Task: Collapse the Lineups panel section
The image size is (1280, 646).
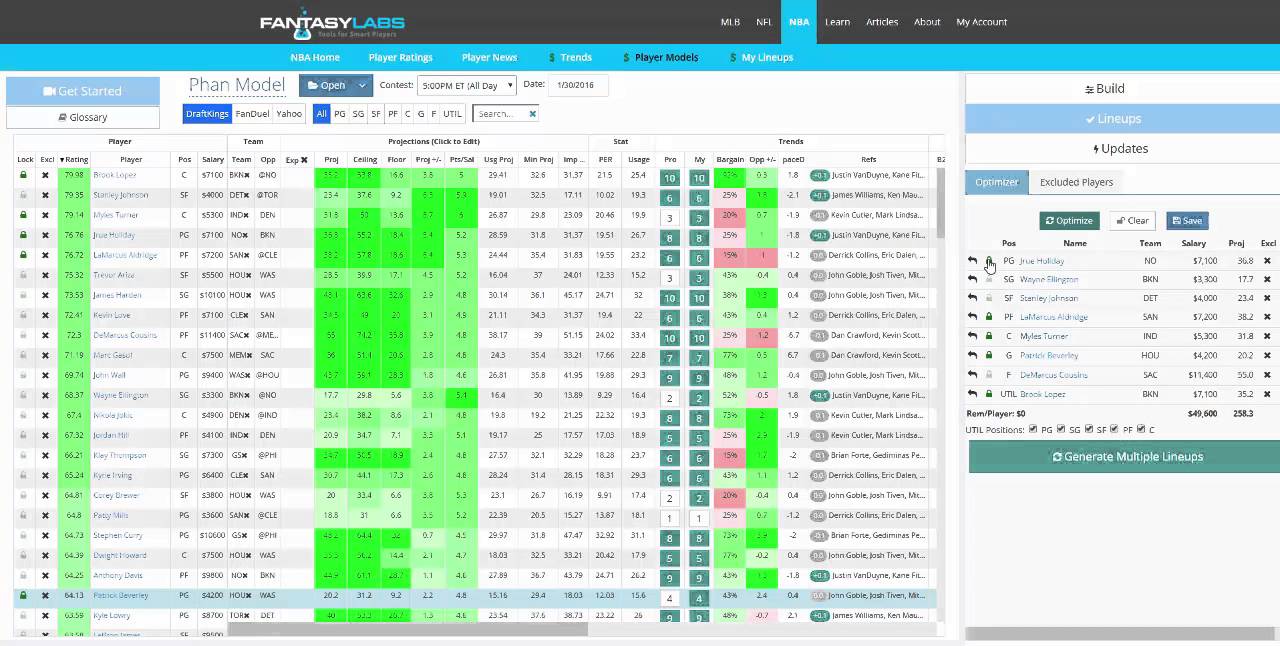Action: tap(1122, 118)
